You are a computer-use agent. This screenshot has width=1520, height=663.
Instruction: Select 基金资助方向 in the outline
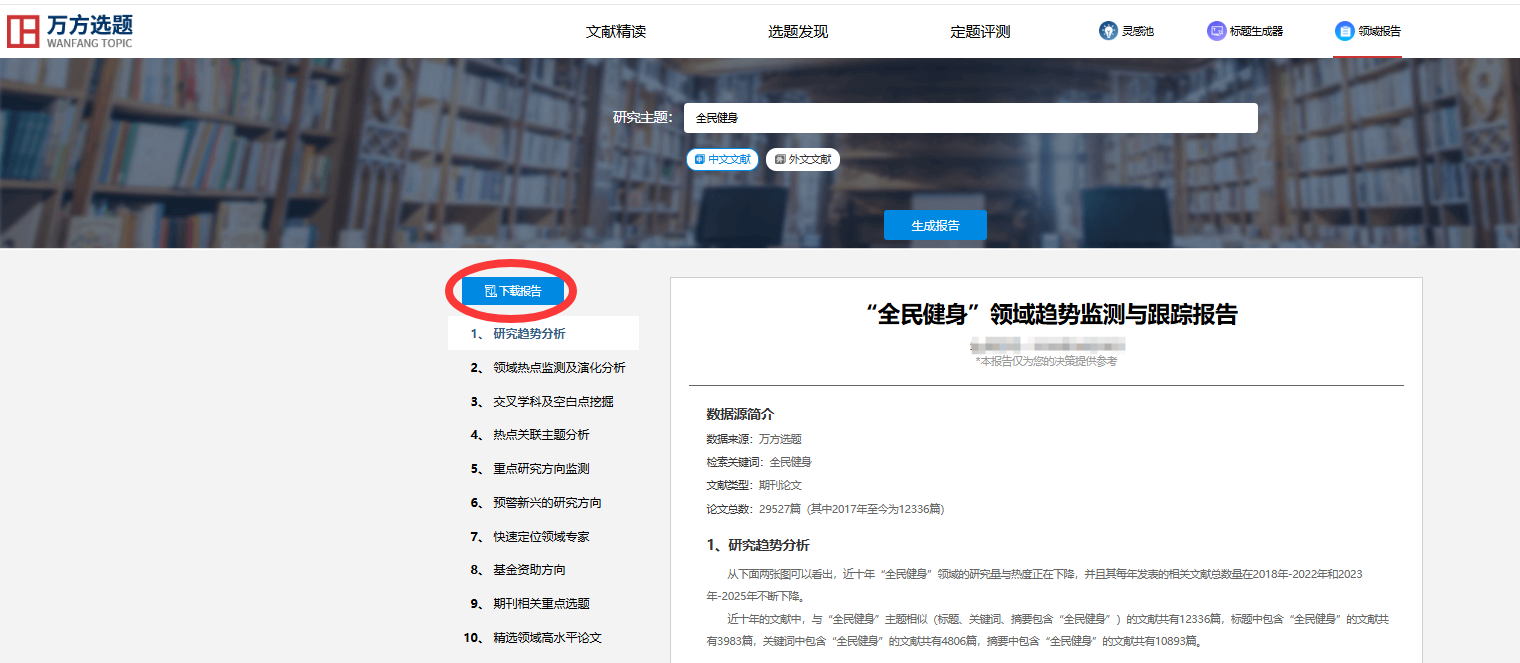tap(529, 570)
